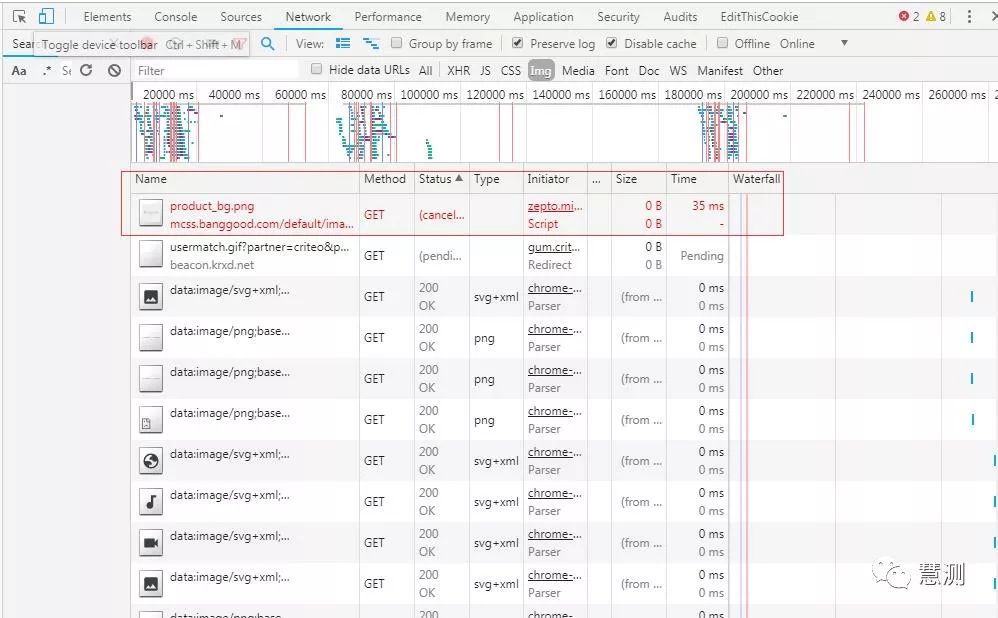Switch to large request rows view
998x618 pixels.
click(343, 44)
